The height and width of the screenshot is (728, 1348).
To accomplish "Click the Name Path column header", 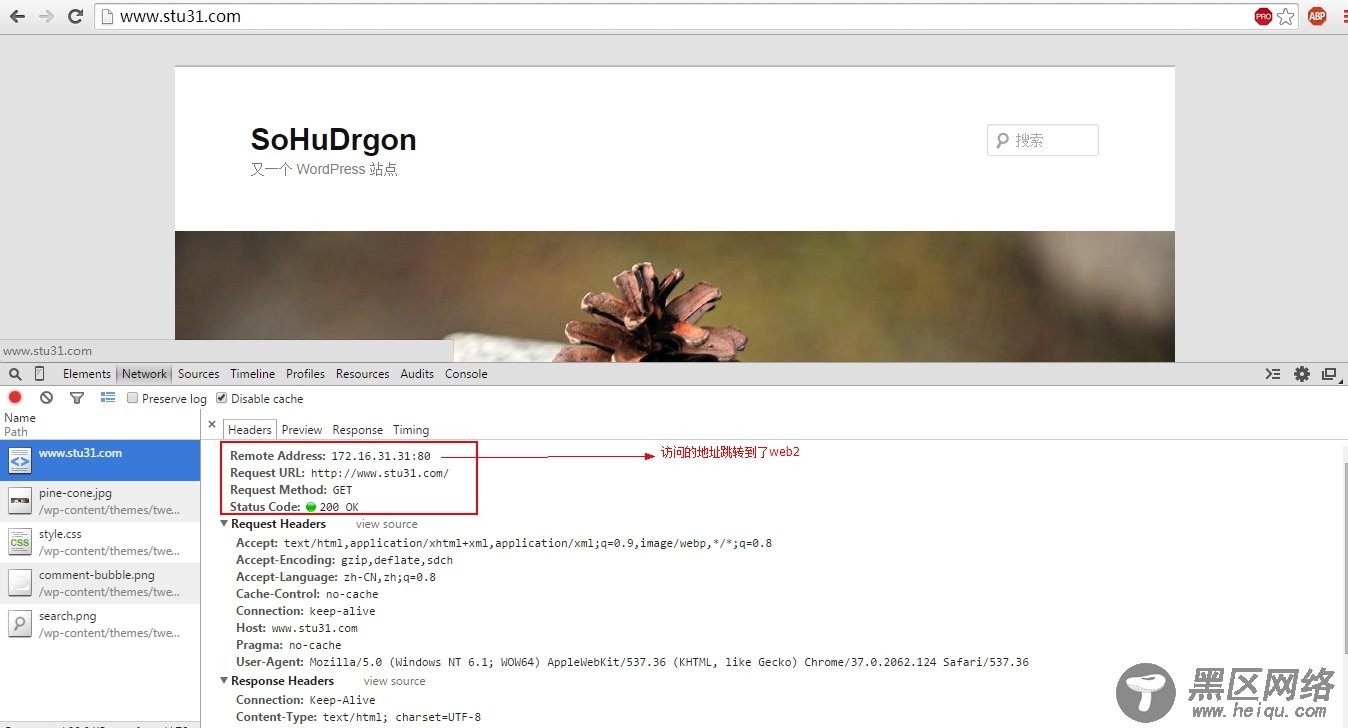I will 100,425.
